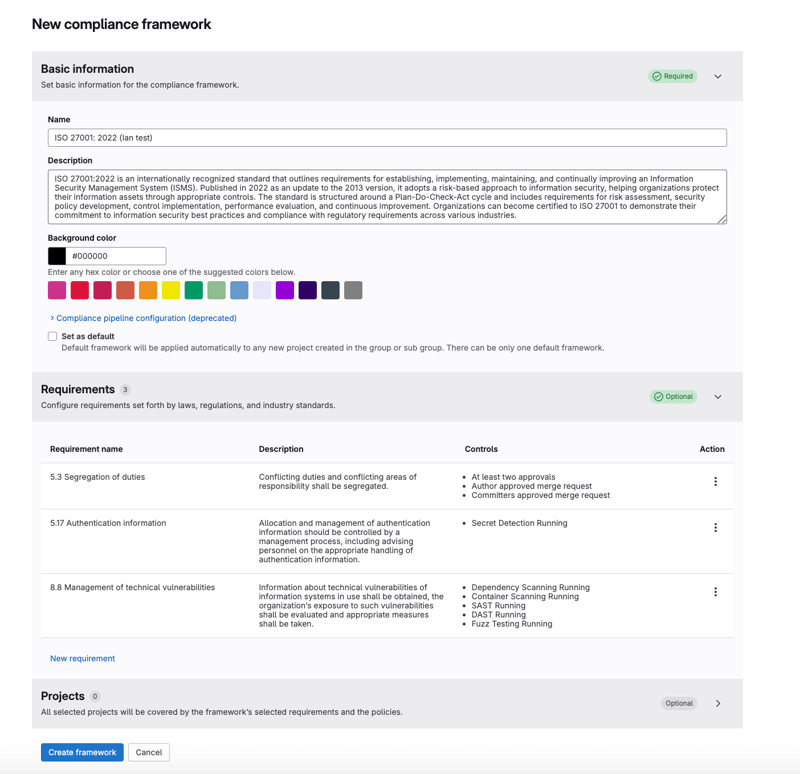The height and width of the screenshot is (774, 800).
Task: Click inside the Description text area
Action: (387, 197)
